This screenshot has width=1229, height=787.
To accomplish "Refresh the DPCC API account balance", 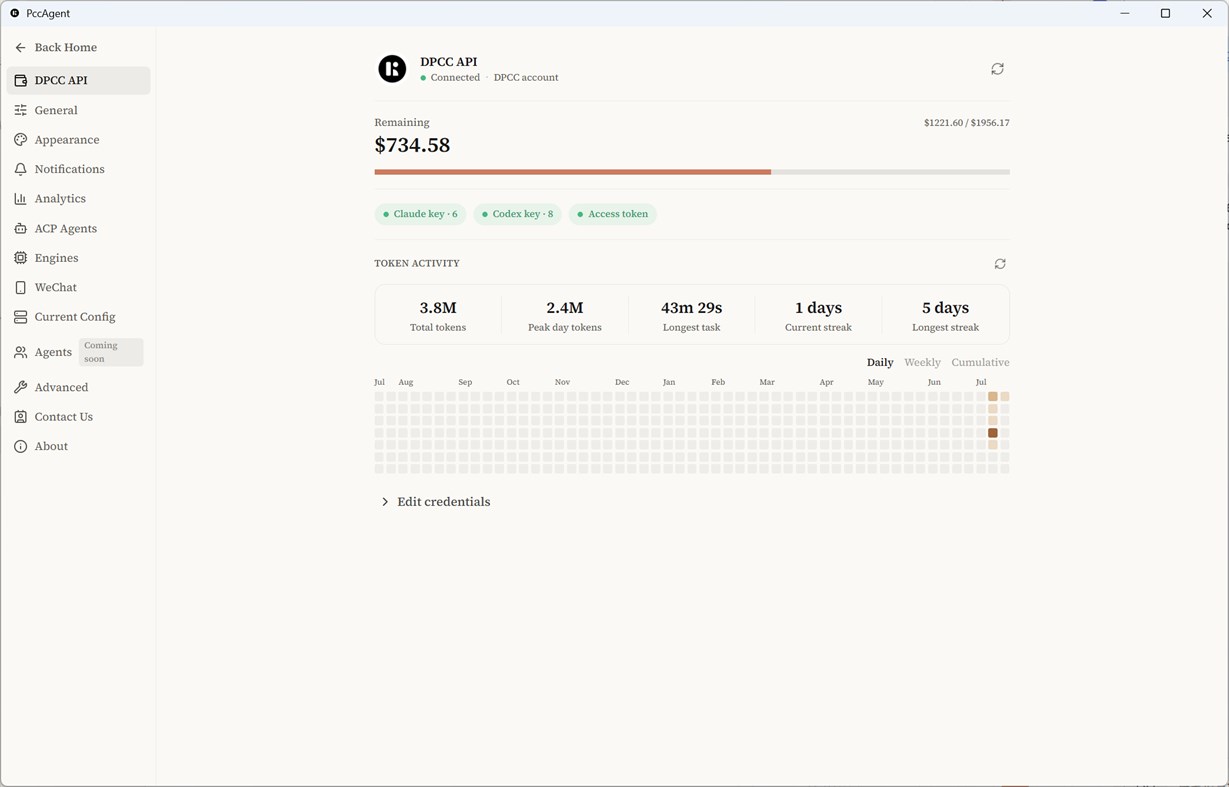I will pos(997,69).
